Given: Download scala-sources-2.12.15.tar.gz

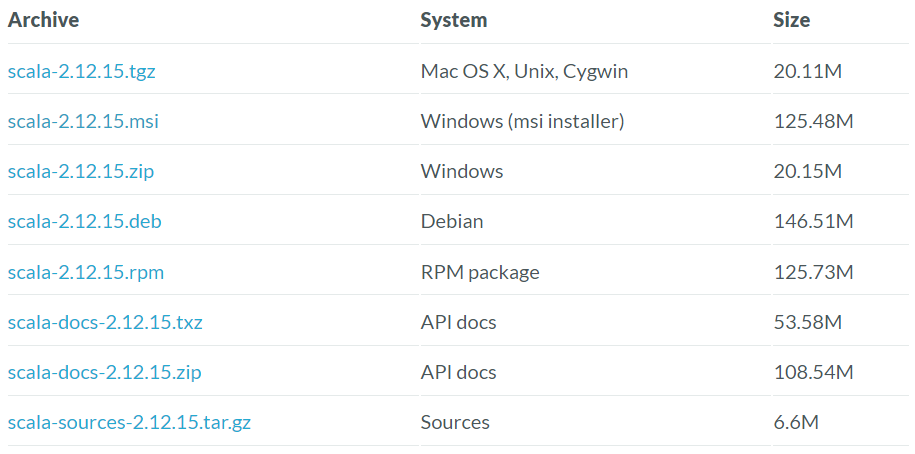Looking at the screenshot, I should coord(129,422).
